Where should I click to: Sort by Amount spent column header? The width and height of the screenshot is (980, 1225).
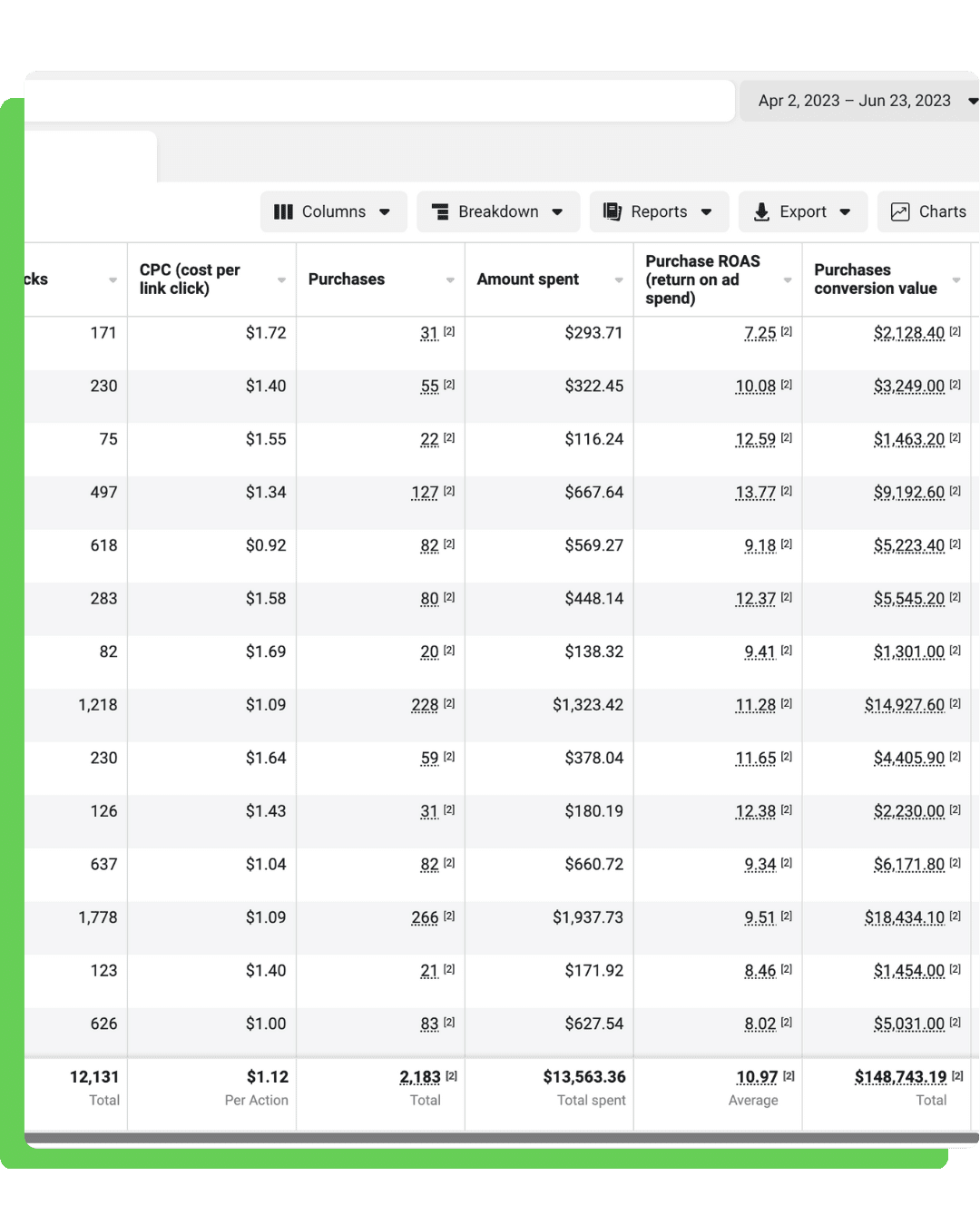click(x=528, y=279)
